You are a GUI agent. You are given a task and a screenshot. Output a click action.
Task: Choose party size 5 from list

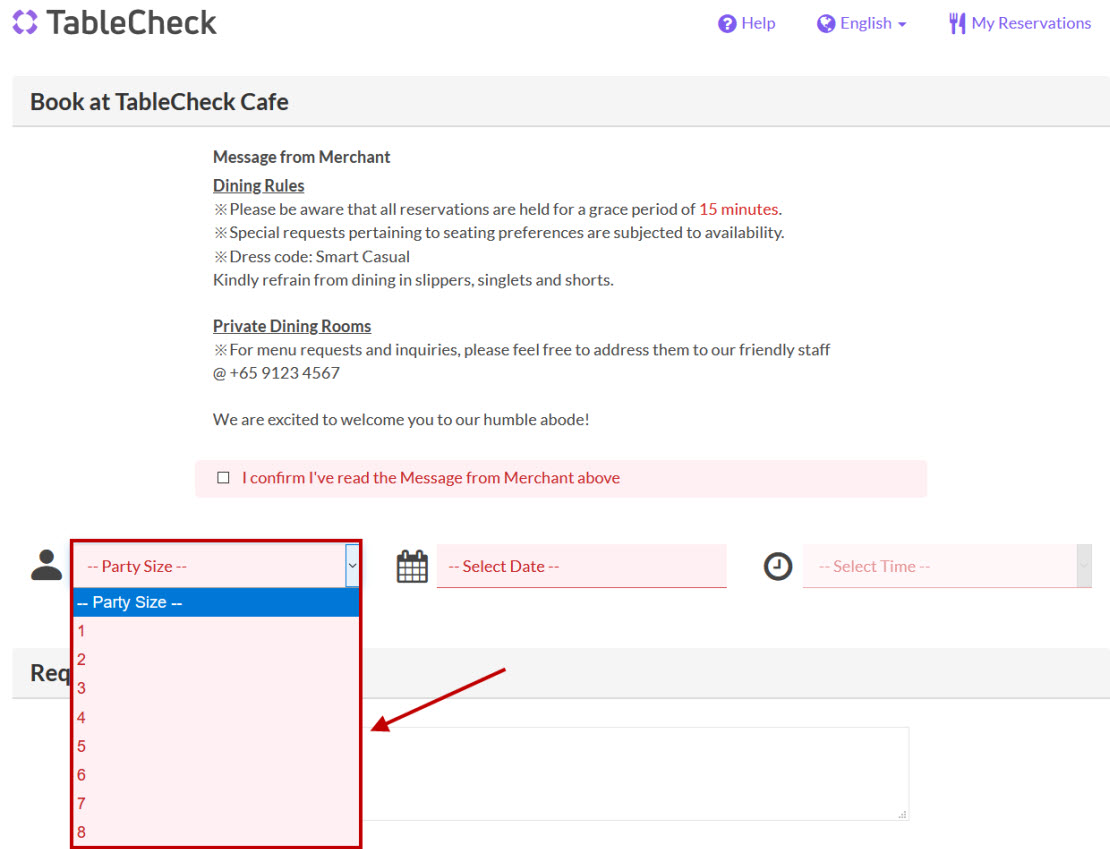click(216, 746)
